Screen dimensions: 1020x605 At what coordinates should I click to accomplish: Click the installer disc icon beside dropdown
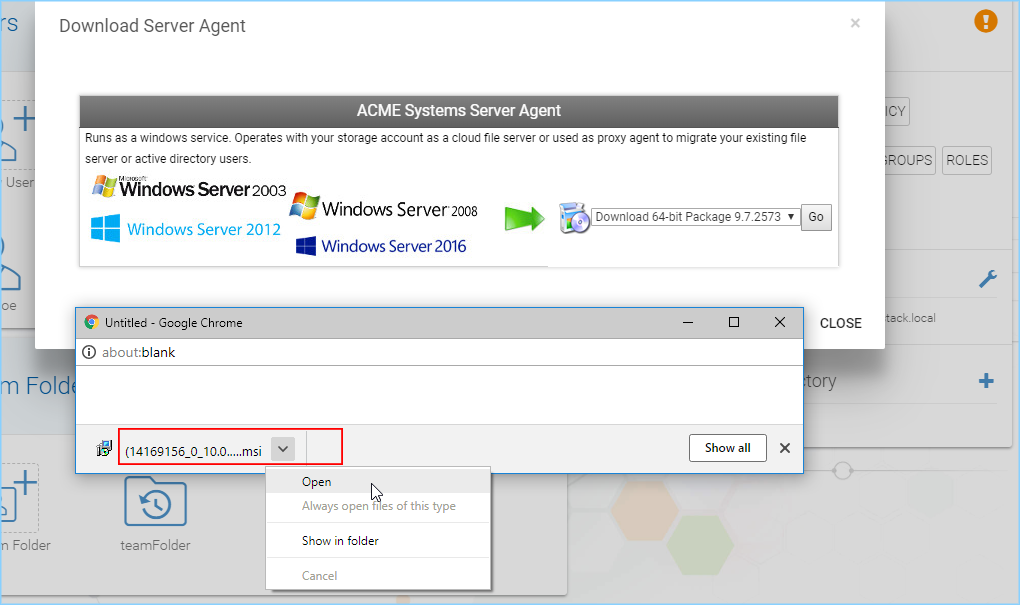pos(574,217)
